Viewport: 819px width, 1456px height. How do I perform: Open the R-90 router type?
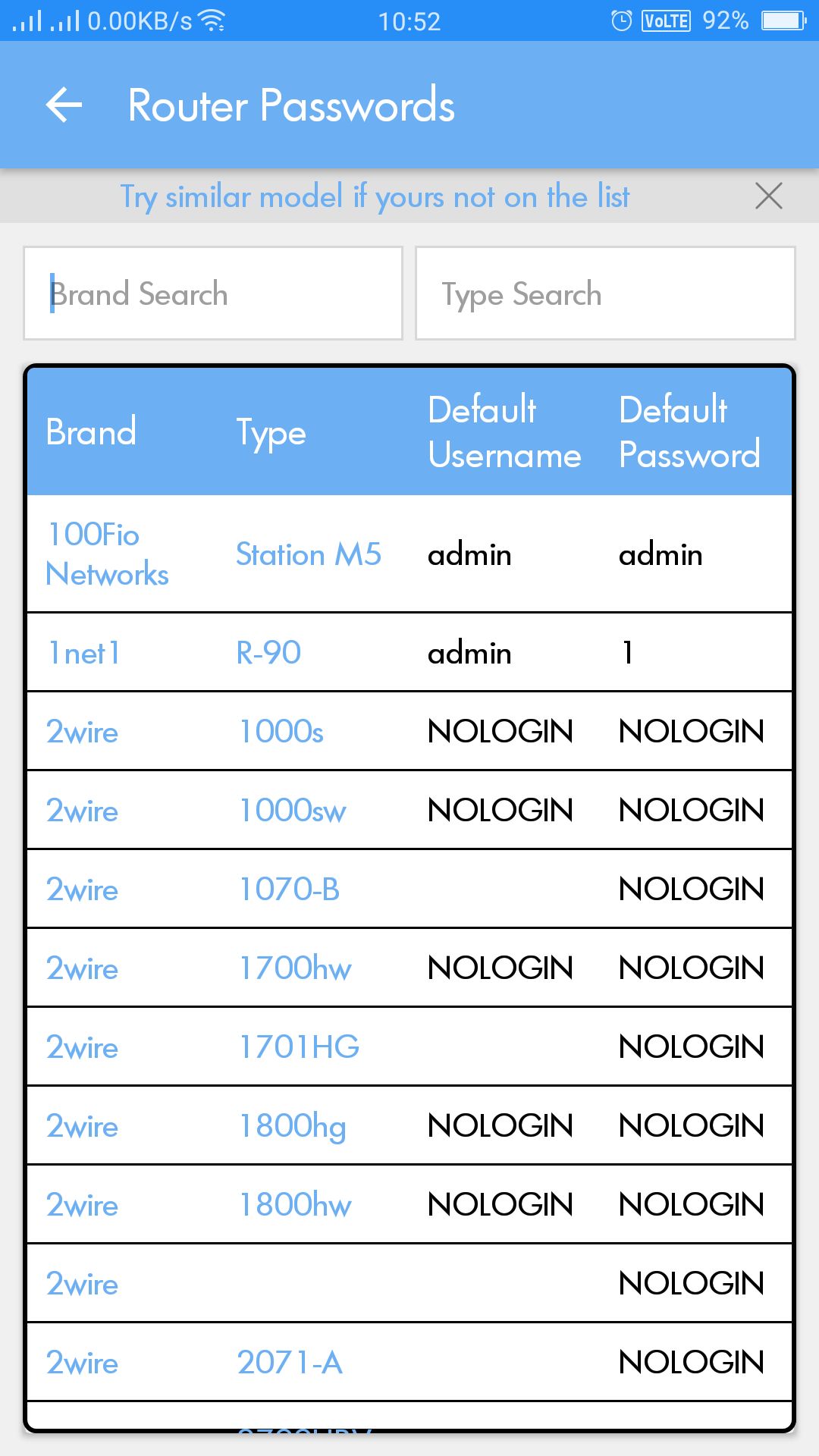(268, 653)
